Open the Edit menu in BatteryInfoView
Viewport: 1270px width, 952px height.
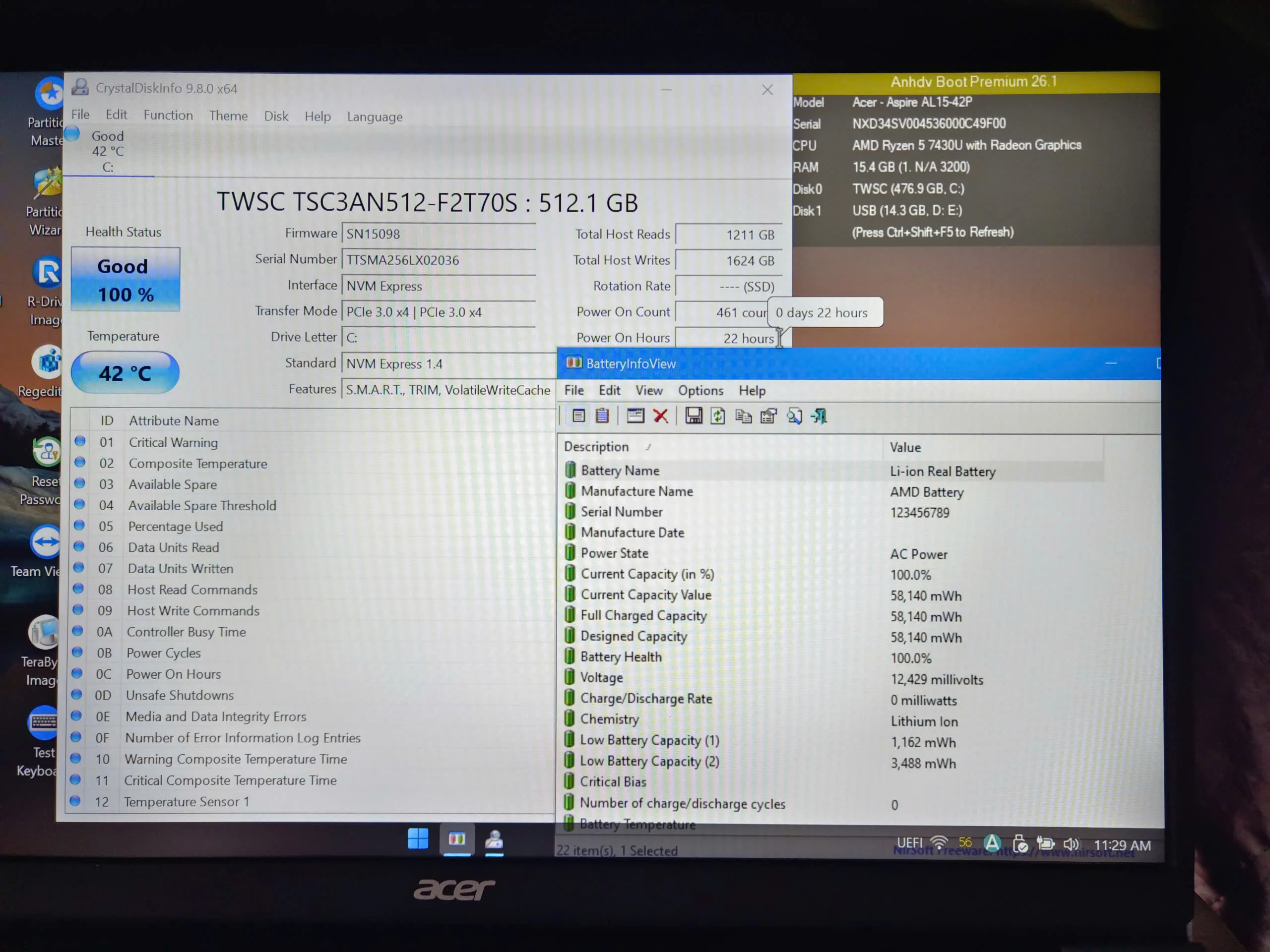pos(610,390)
